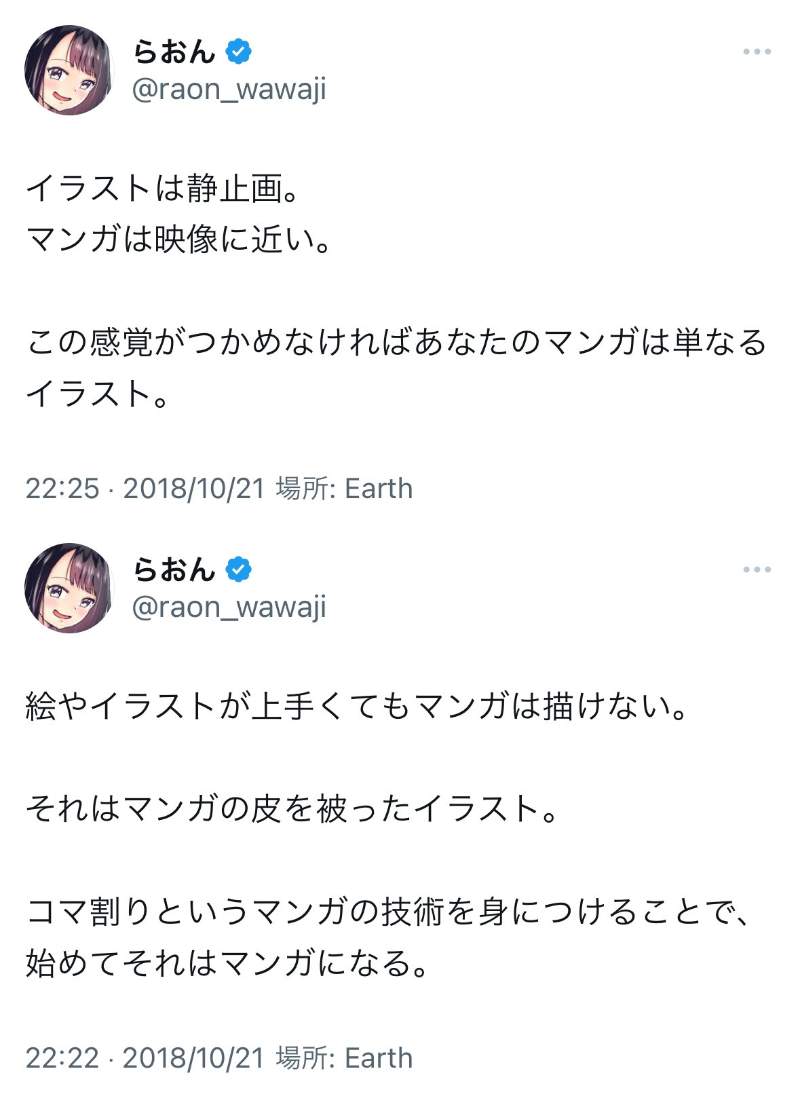
Task: Click the Earth location on the 22:22 tweet
Action: [378, 1057]
